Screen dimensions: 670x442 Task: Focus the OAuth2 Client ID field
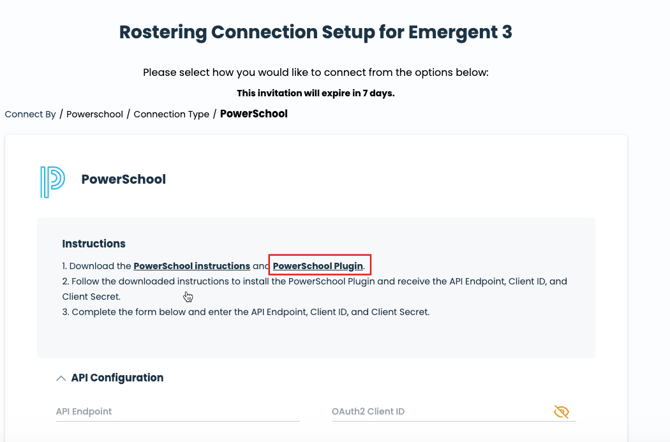438,412
